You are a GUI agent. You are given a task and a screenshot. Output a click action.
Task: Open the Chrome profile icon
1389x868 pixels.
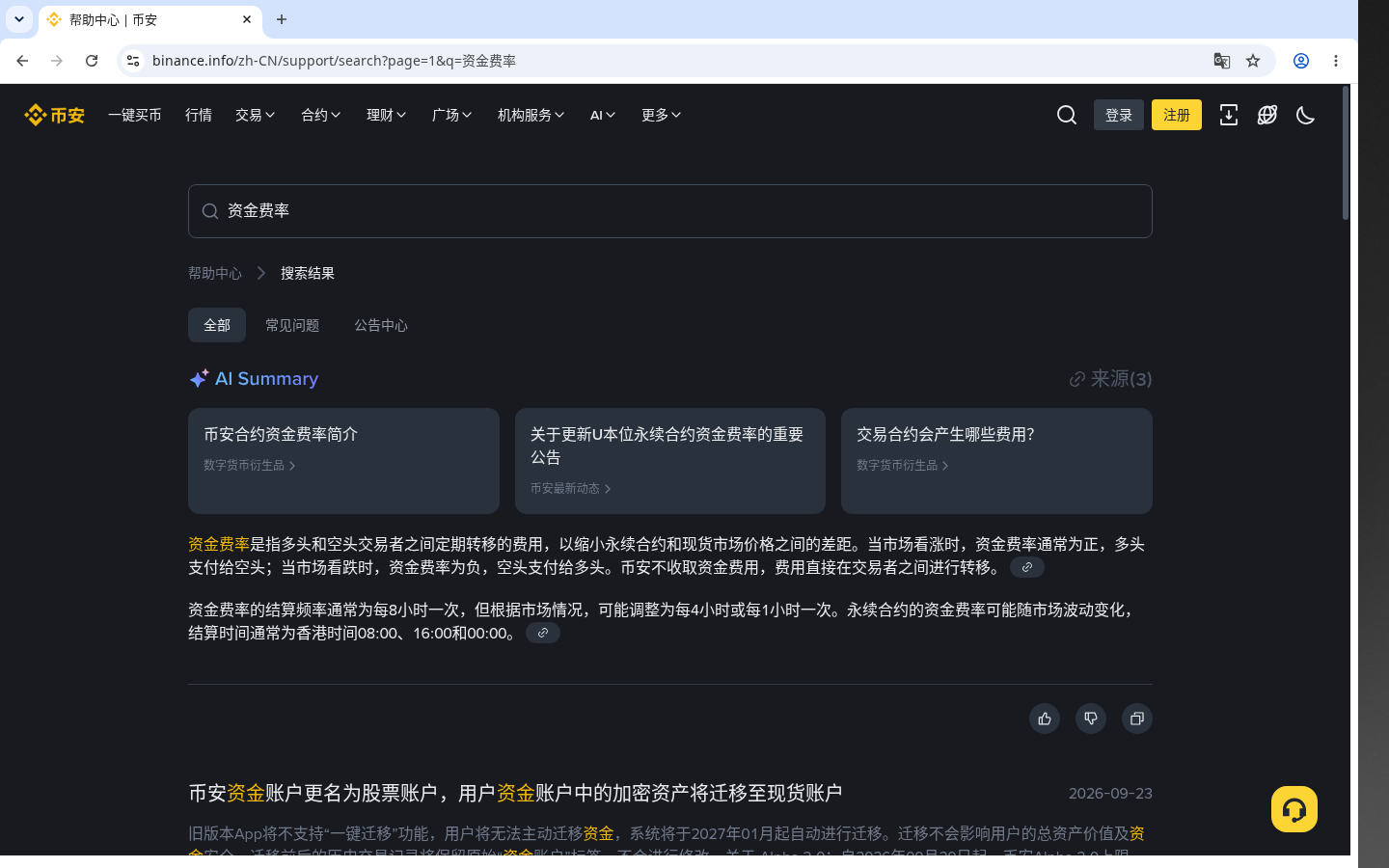pyautogui.click(x=1301, y=61)
